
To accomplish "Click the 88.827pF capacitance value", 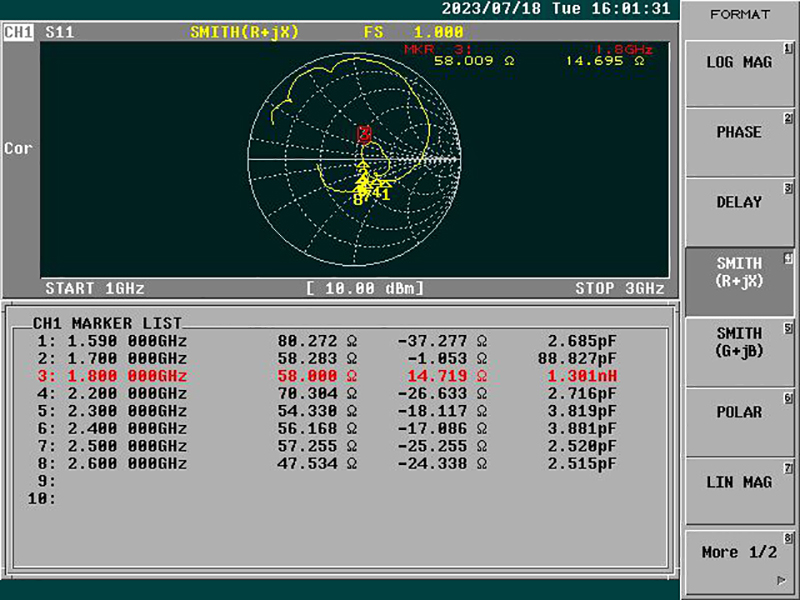I will pyautogui.click(x=577, y=358).
